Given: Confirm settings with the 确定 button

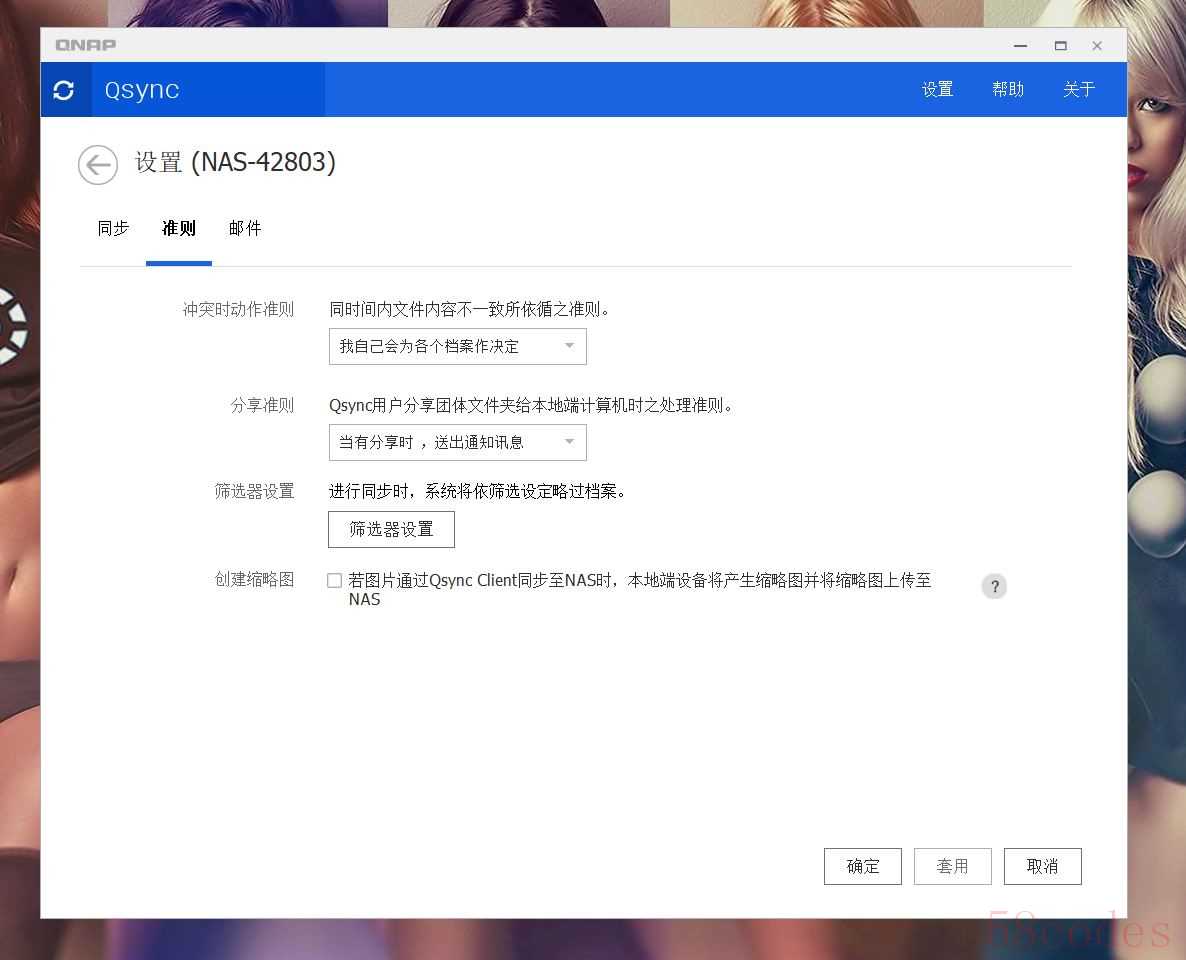Looking at the screenshot, I should [x=862, y=867].
